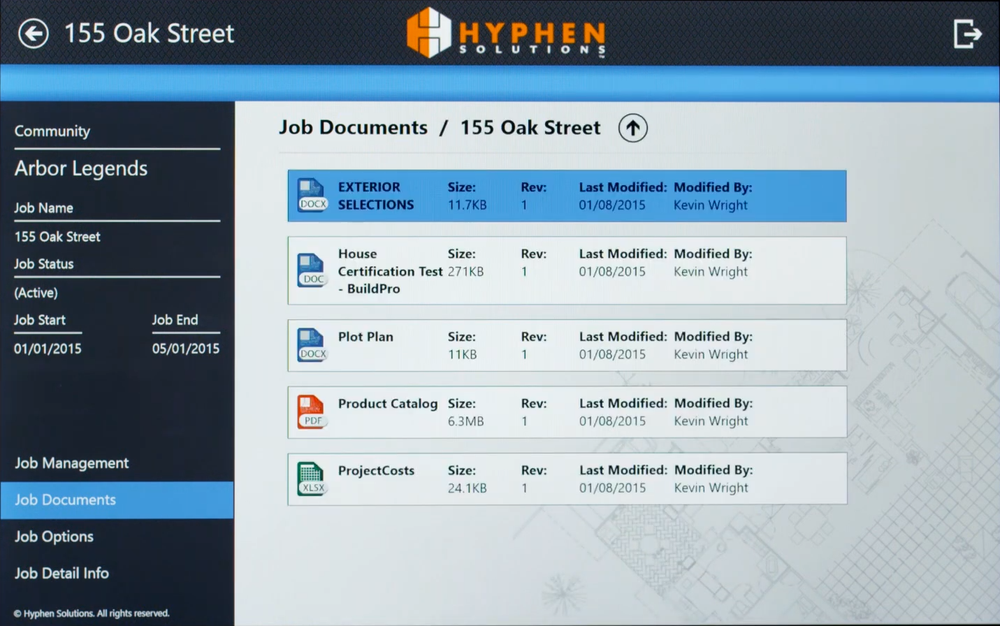This screenshot has width=1000, height=626.
Task: Click the XLSX icon for ProjectCosts
Action: [312, 479]
